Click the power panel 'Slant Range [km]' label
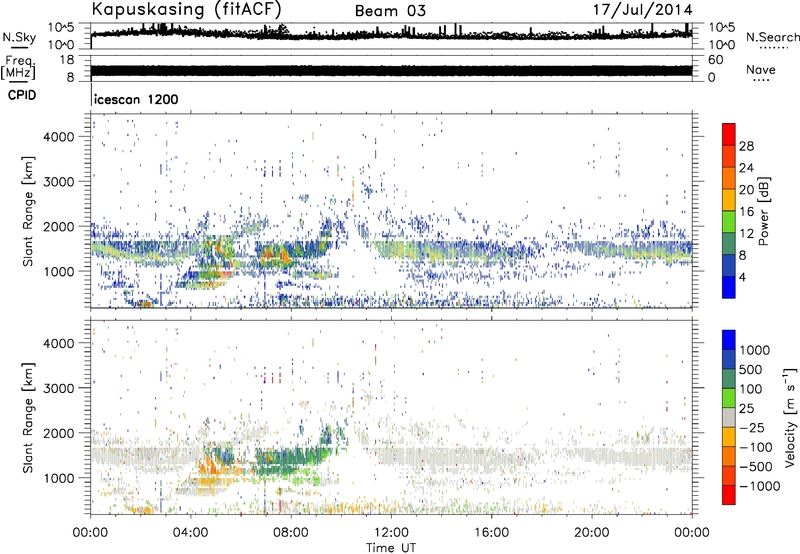Viewport: 800px width, 554px height. point(28,211)
